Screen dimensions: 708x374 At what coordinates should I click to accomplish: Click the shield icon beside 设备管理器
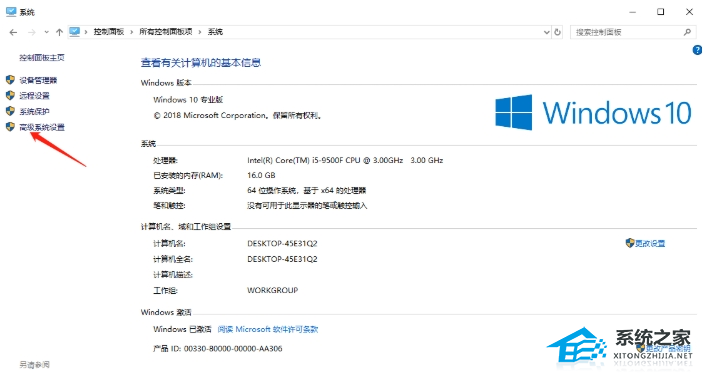(x=10, y=80)
